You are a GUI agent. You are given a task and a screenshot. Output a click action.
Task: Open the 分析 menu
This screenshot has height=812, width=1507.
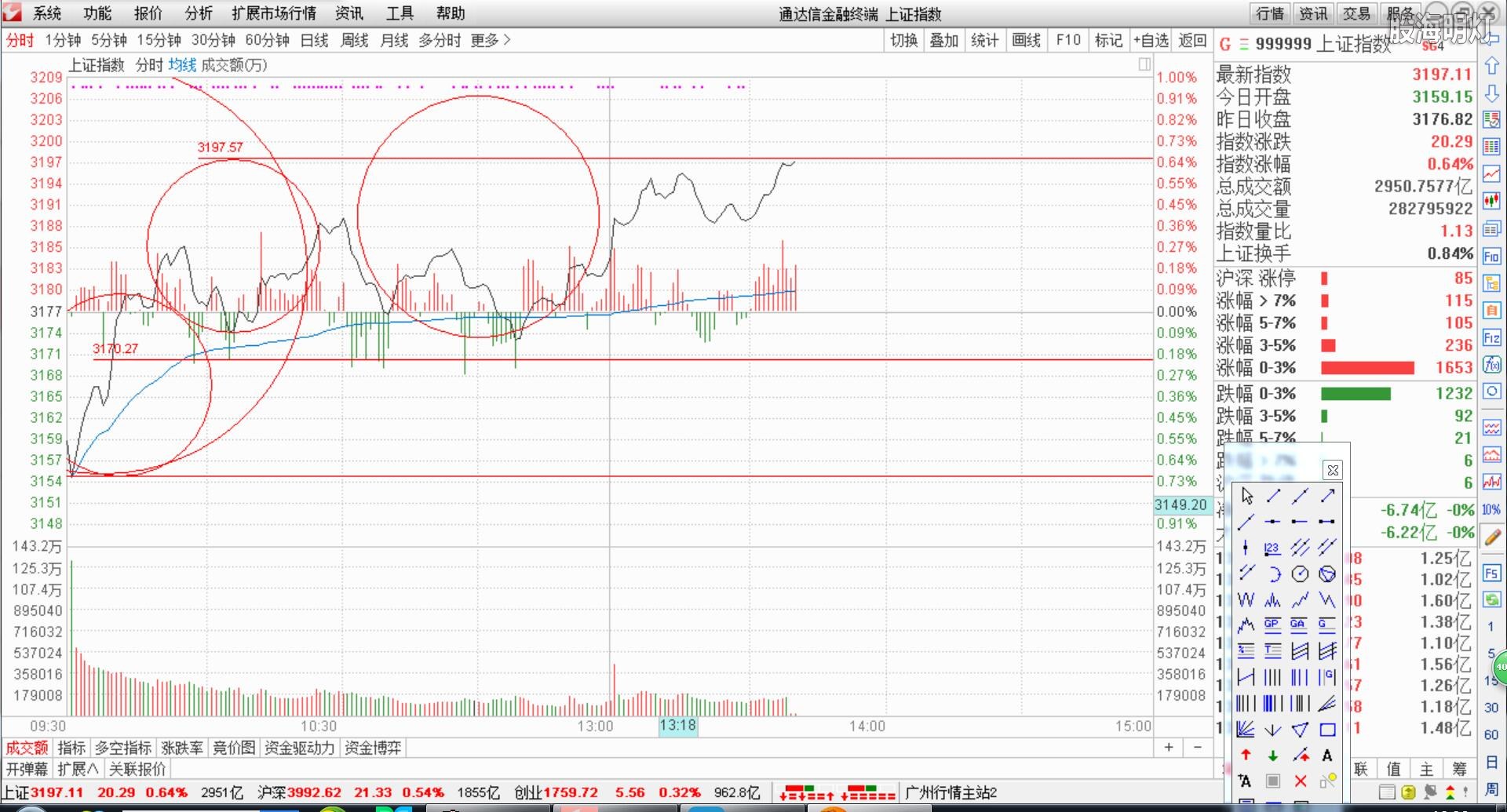(x=199, y=13)
